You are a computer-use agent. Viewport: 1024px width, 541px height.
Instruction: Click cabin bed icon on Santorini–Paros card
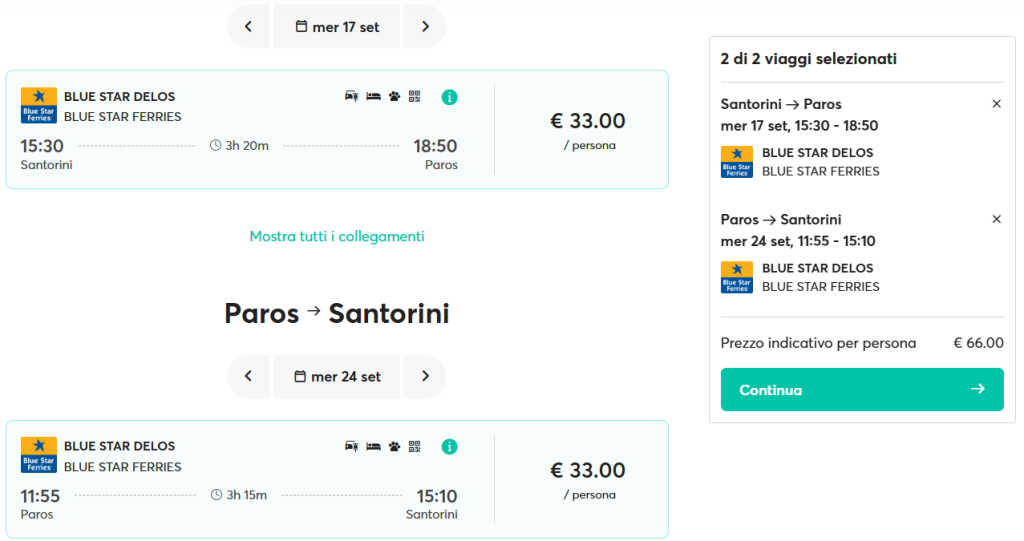[373, 97]
